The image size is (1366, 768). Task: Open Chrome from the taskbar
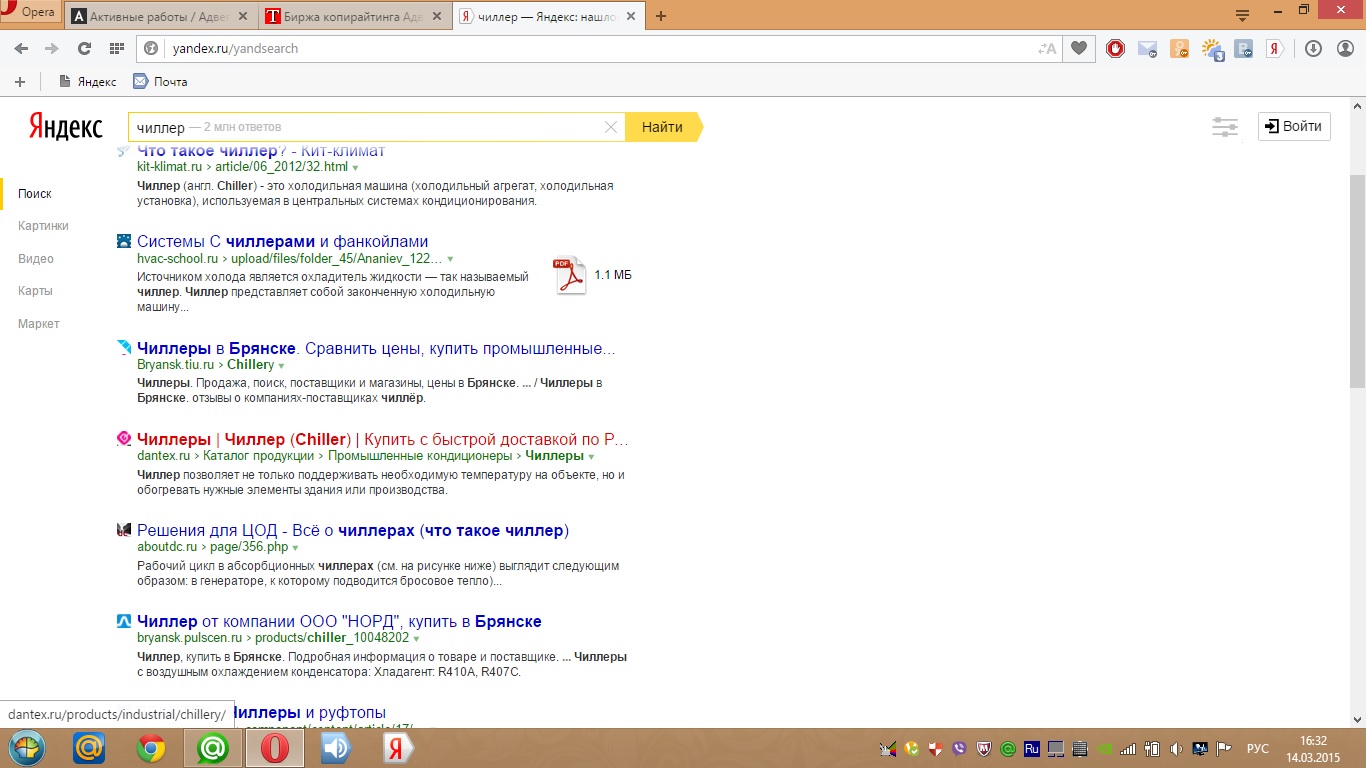click(x=151, y=748)
